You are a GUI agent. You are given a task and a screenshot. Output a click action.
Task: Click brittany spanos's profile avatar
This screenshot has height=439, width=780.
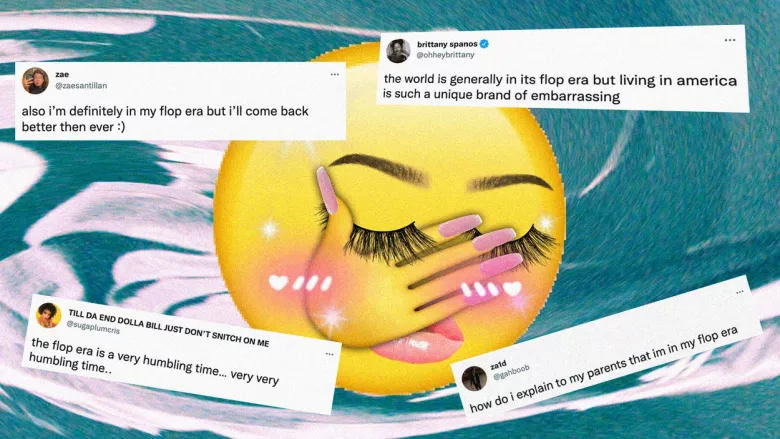[x=398, y=50]
